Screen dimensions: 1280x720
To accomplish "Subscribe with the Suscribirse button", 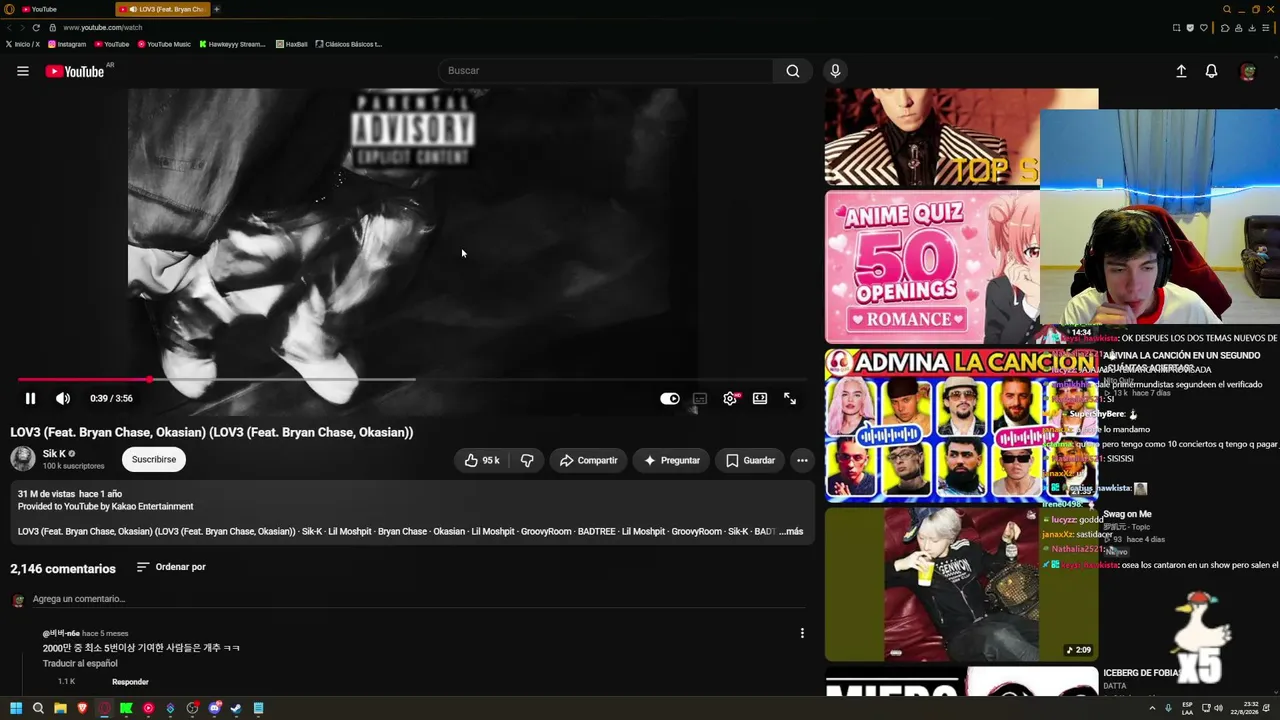I will pos(154,459).
